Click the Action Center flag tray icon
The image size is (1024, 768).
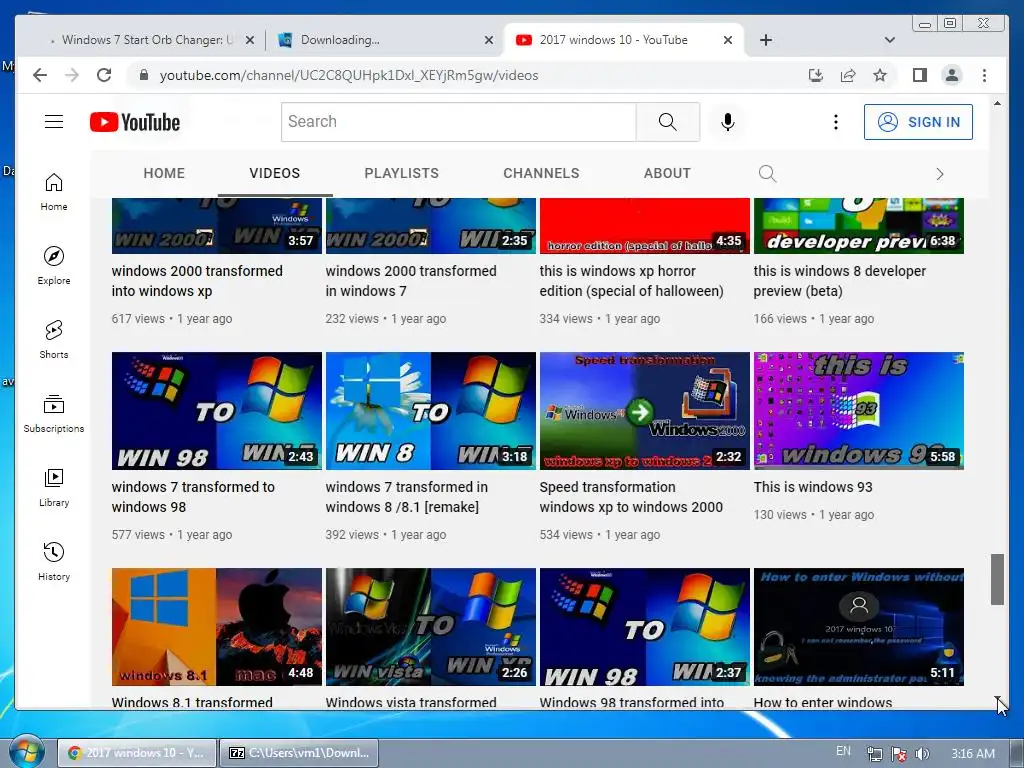898,754
